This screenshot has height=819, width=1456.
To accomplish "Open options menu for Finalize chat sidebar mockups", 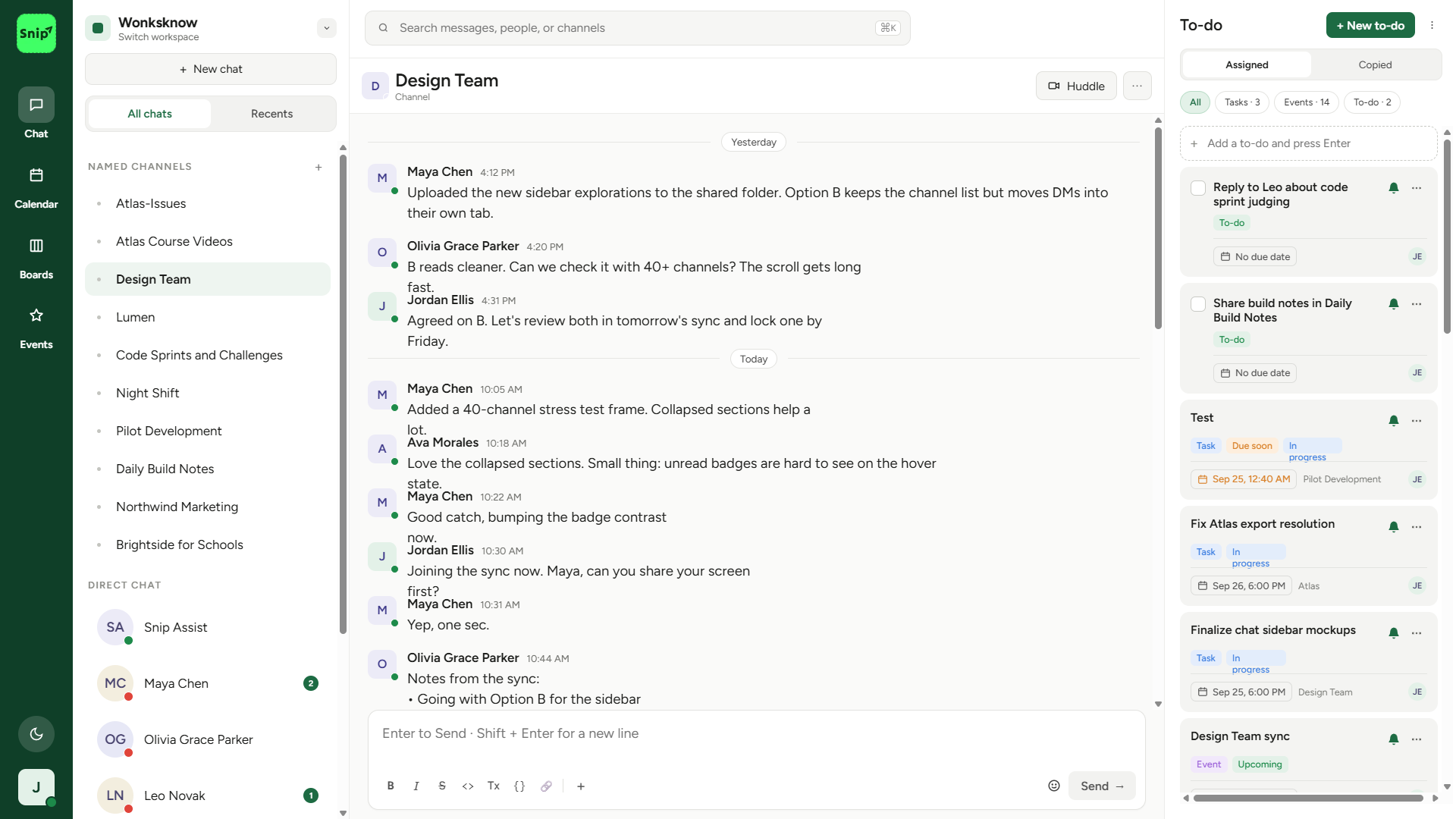I will point(1417,632).
